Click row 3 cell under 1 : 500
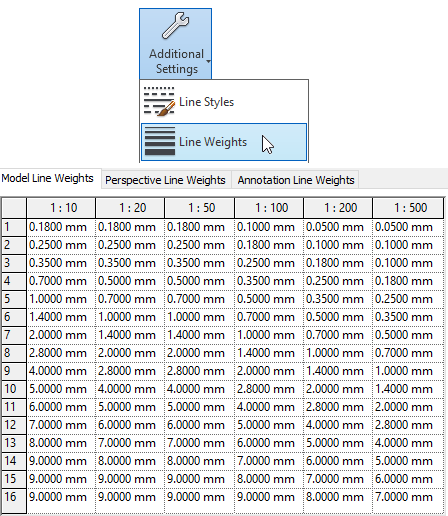Viewport: 448px width, 516px height. 408,263
